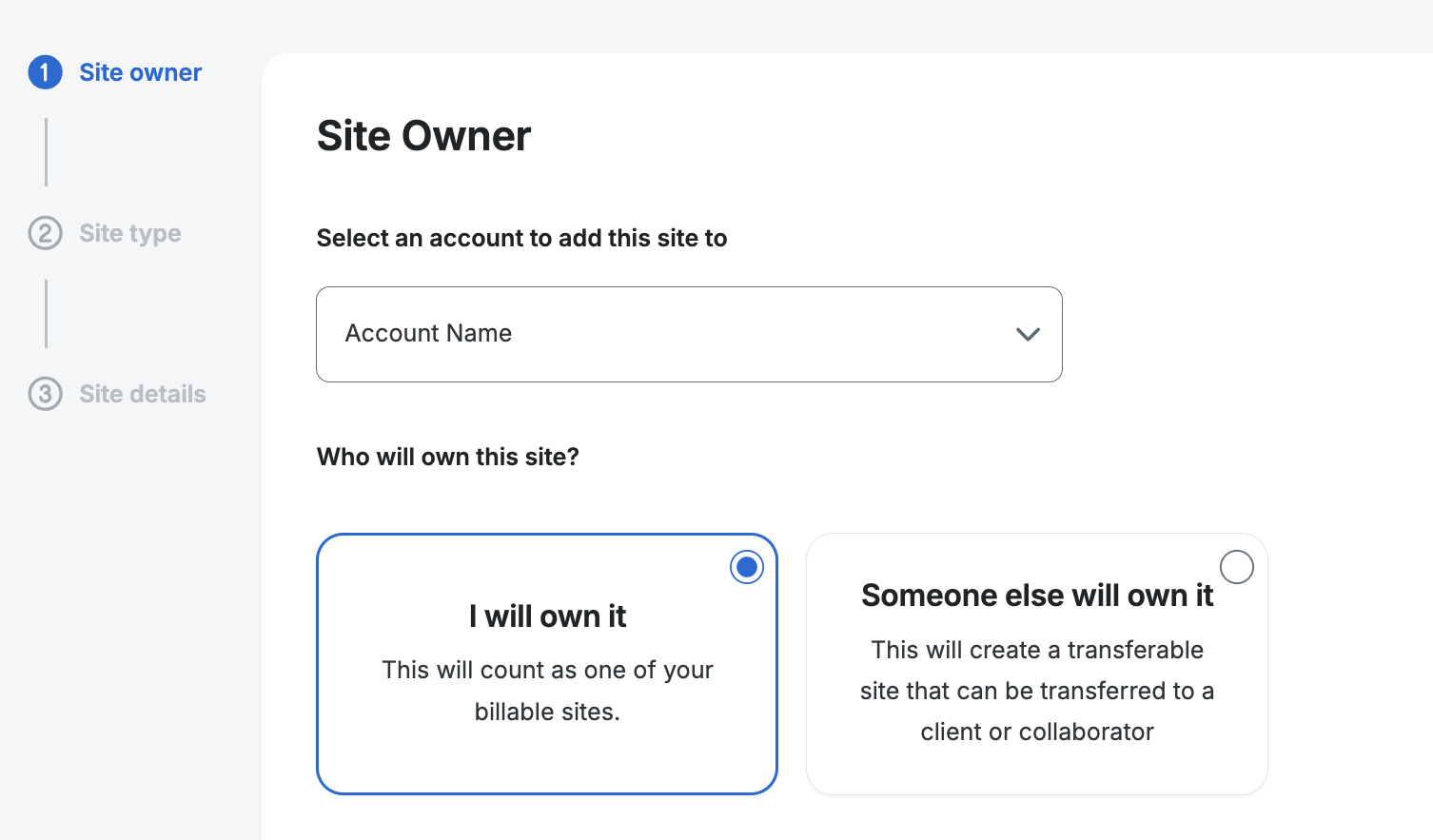This screenshot has height=840, width=1433.
Task: Click the blue filled circle beside Site owner
Action: 45,72
